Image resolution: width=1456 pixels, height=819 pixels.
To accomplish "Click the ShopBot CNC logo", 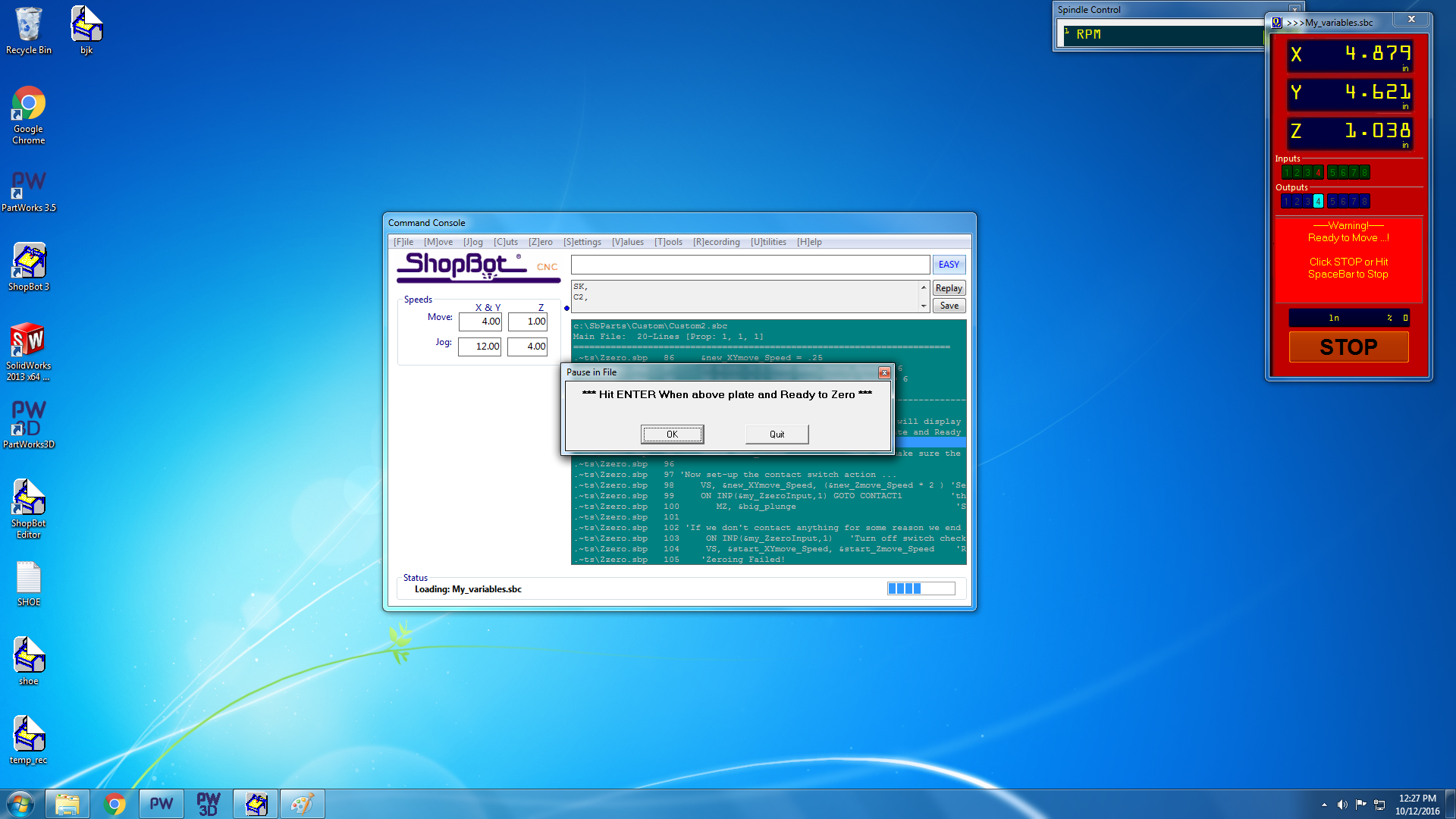I will pyautogui.click(x=478, y=266).
